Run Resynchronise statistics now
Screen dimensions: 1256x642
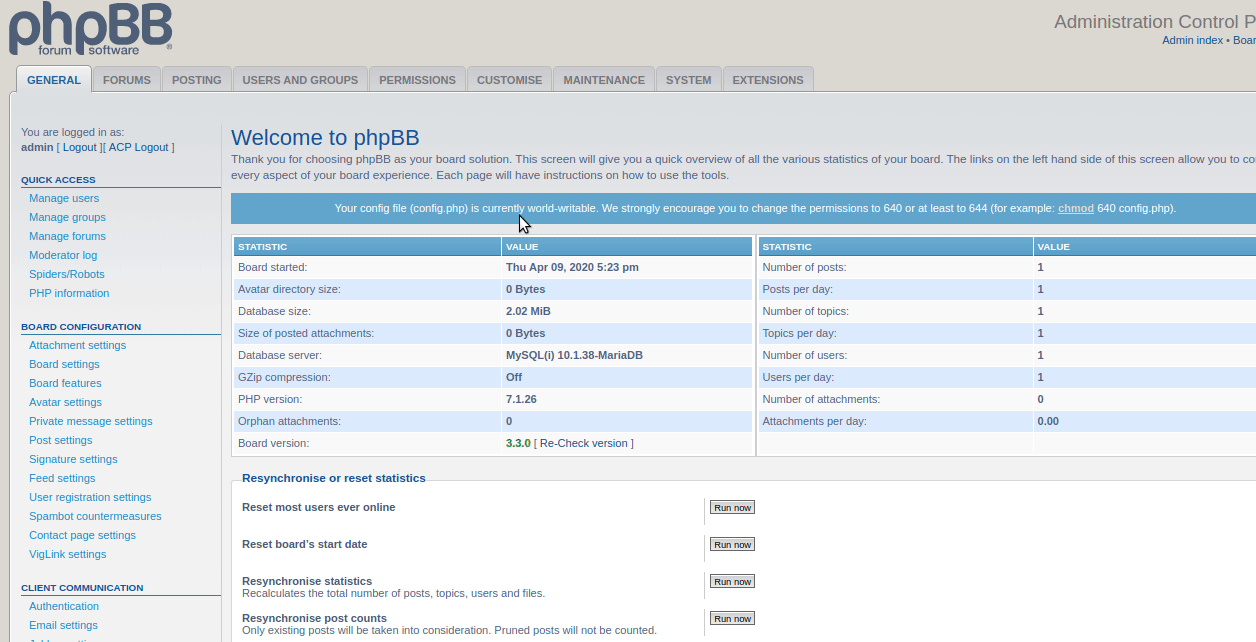coord(732,582)
